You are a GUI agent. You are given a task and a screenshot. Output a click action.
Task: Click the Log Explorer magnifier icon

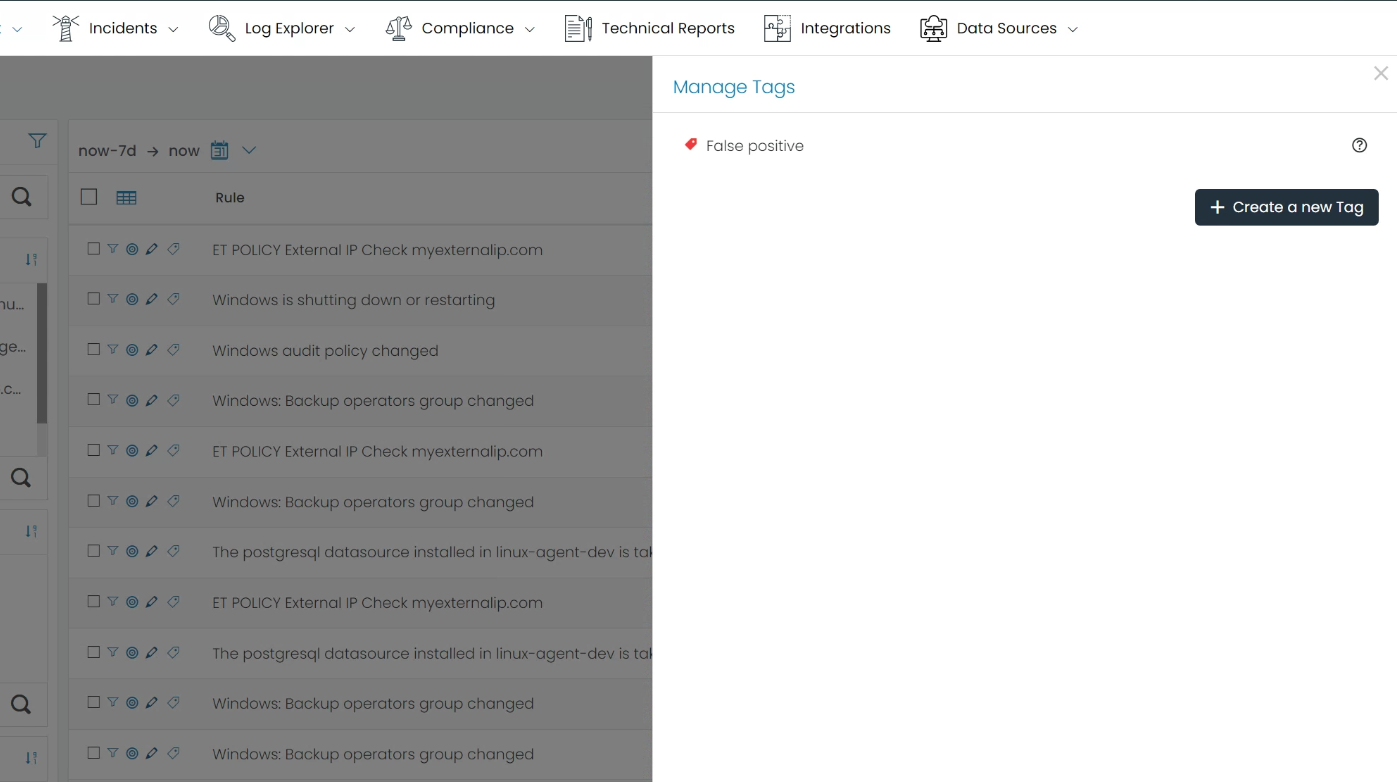click(223, 27)
